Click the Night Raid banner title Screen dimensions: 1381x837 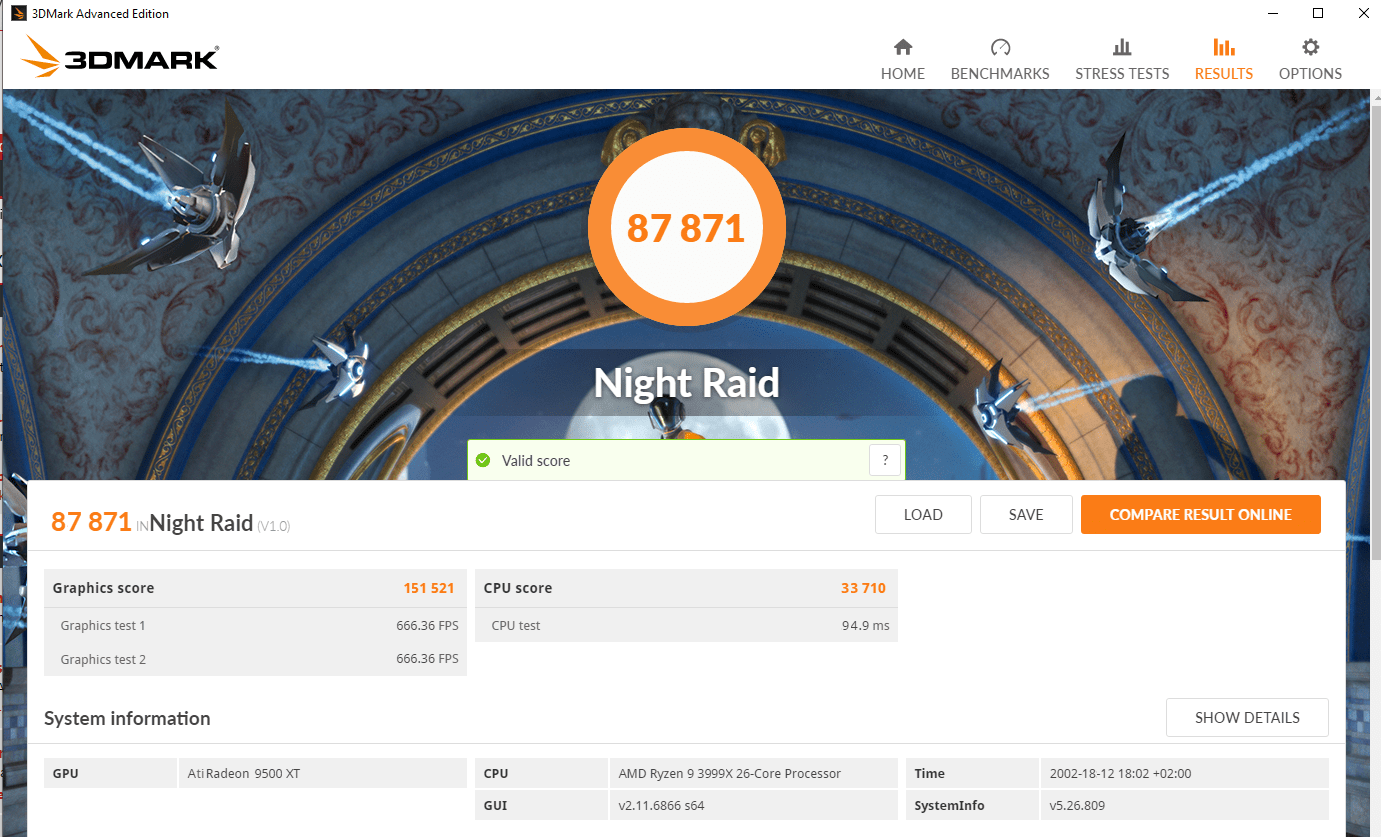click(686, 383)
